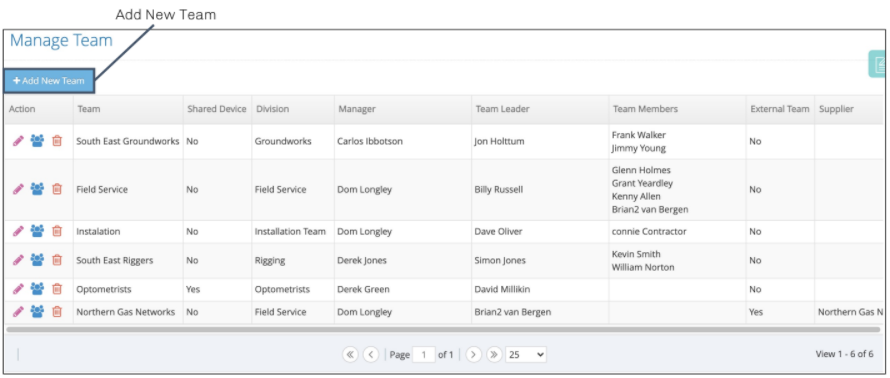Sort by the Team column header
The image size is (890, 378).
[x=89, y=109]
